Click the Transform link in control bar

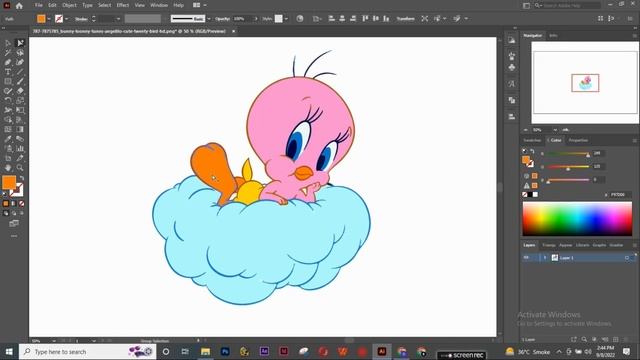(405, 19)
